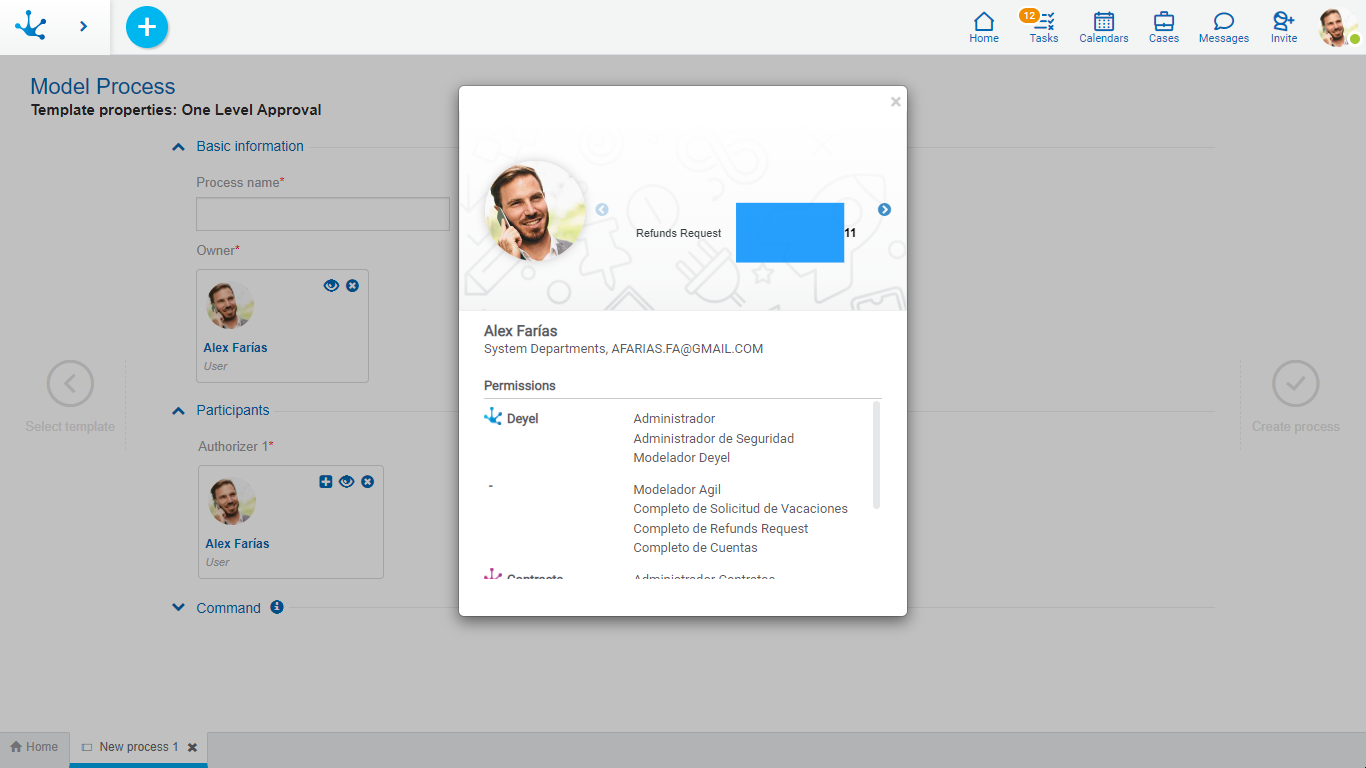
Task: Open the Messages chat icon
Action: pos(1224,27)
